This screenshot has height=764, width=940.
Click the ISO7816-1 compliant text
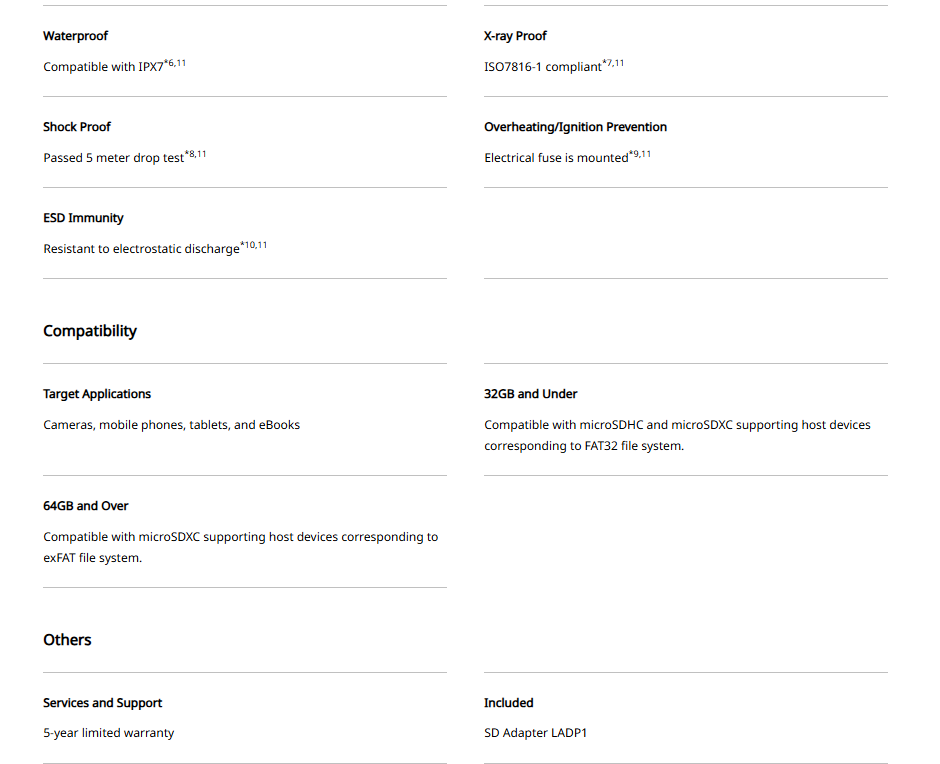[543, 67]
